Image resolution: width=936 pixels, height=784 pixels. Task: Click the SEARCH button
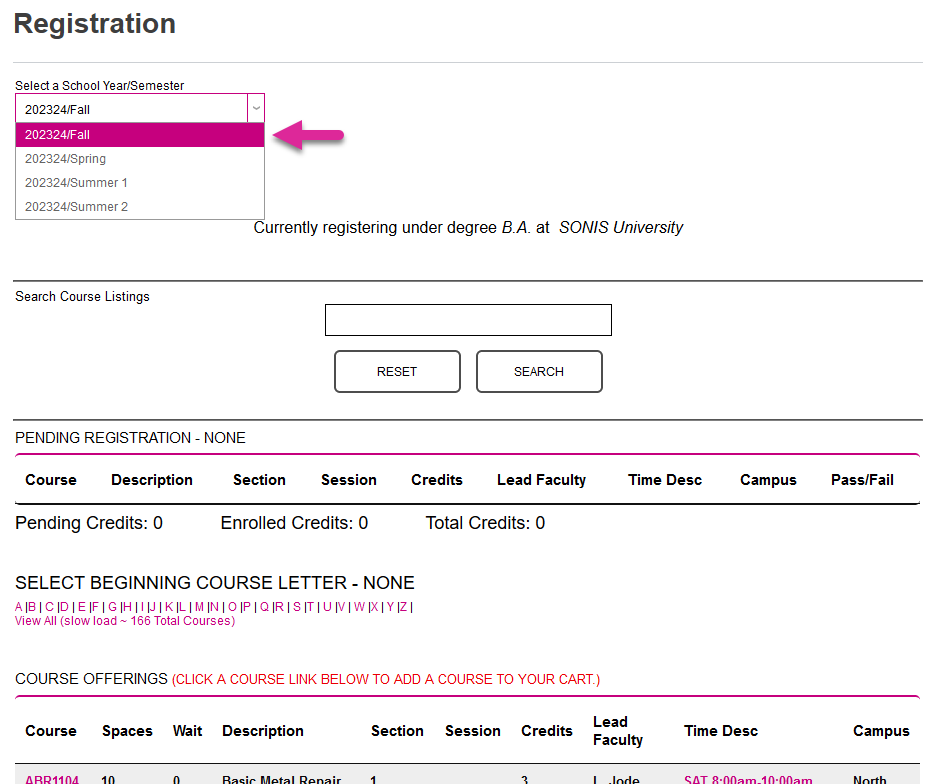click(x=539, y=371)
